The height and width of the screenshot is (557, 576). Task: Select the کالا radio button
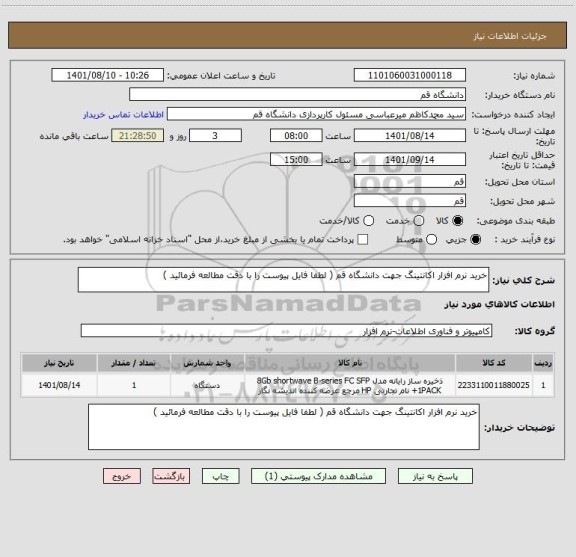458,220
